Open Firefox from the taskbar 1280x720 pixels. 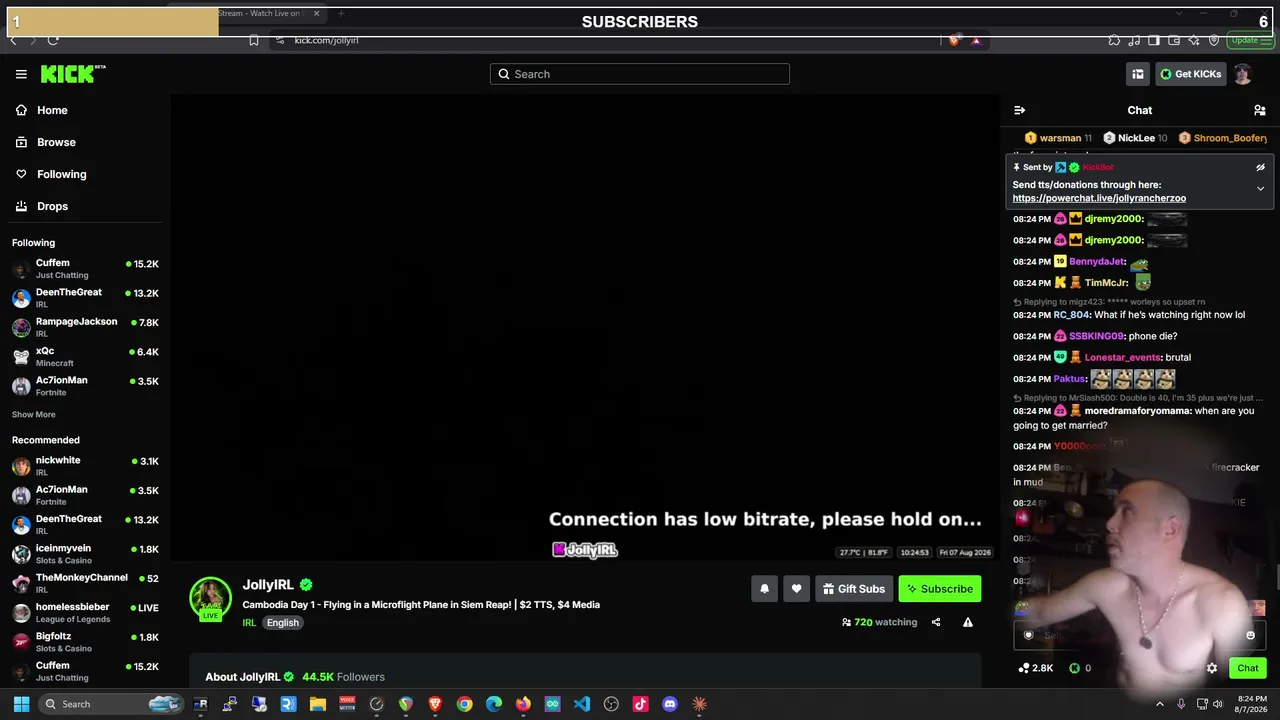[x=523, y=704]
